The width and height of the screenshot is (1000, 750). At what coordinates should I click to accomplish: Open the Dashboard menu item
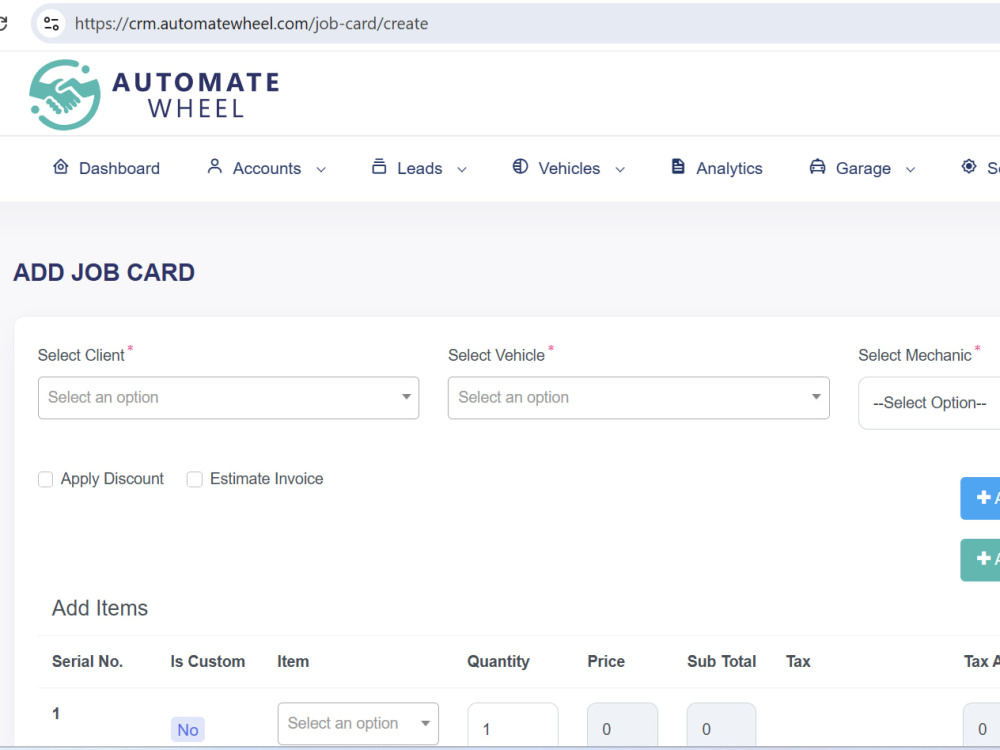119,168
